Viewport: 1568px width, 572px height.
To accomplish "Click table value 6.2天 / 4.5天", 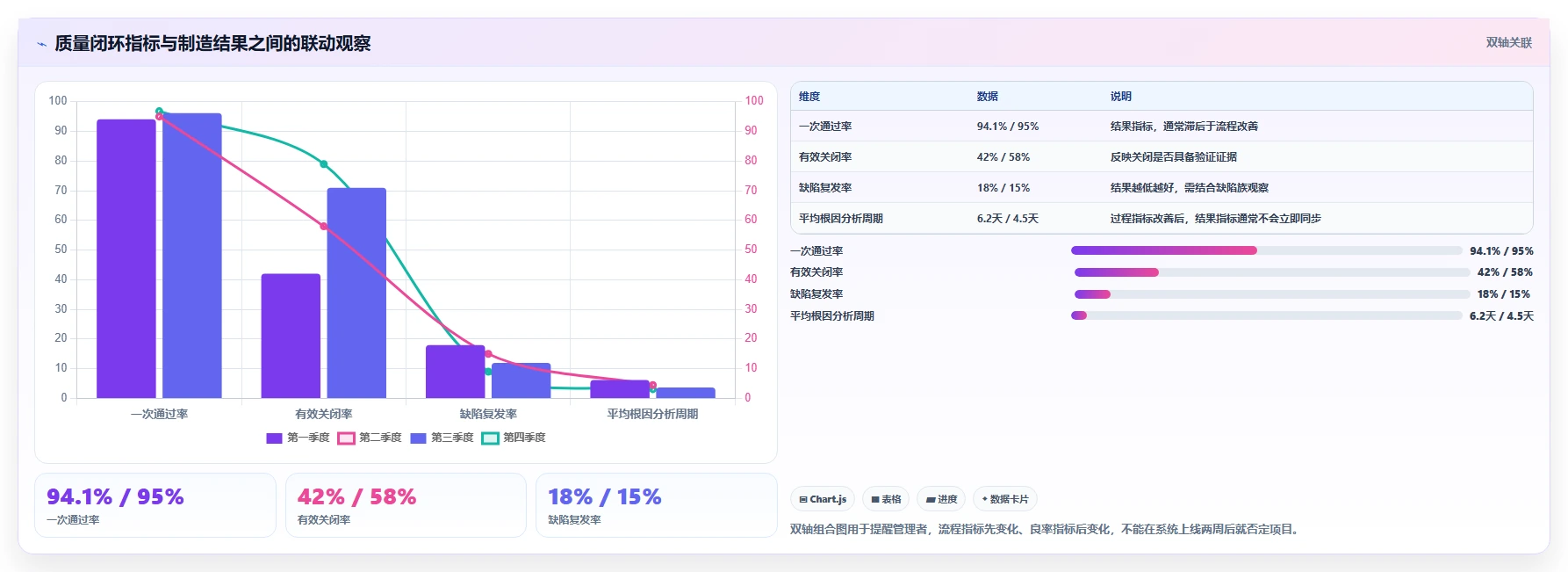I will (x=1008, y=219).
